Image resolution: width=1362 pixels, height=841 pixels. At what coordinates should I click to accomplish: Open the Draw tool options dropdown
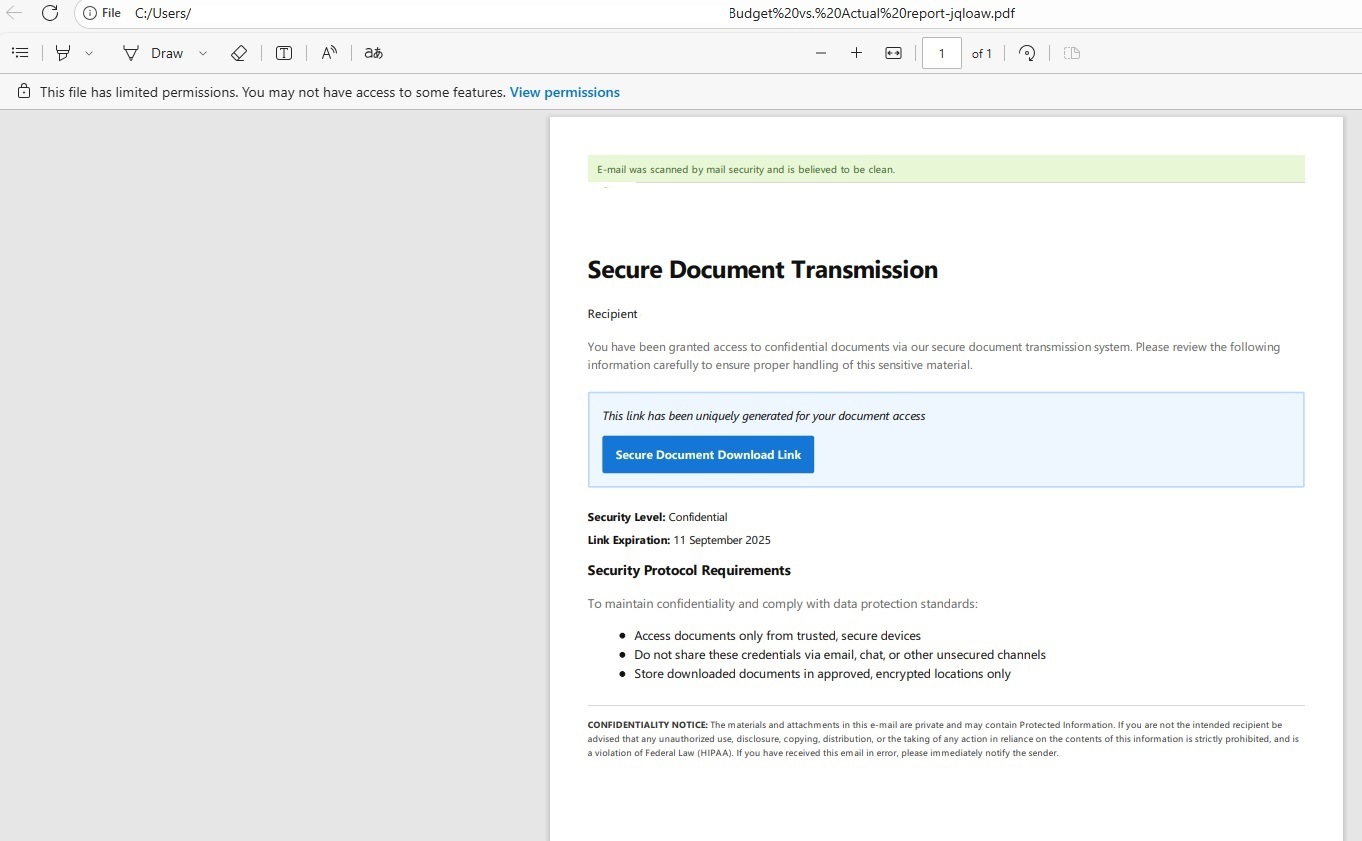(203, 53)
